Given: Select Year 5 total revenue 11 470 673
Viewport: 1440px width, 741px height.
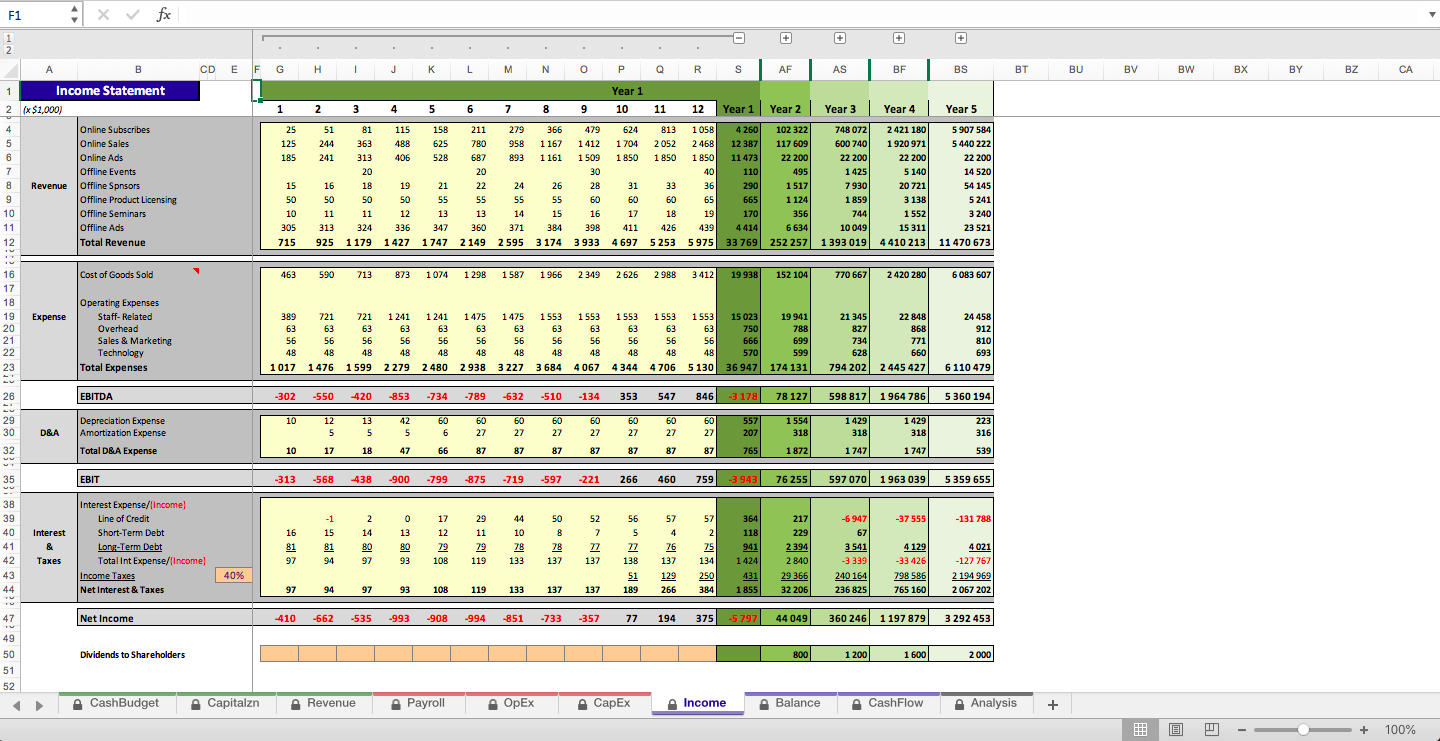Looking at the screenshot, I should (x=961, y=243).
